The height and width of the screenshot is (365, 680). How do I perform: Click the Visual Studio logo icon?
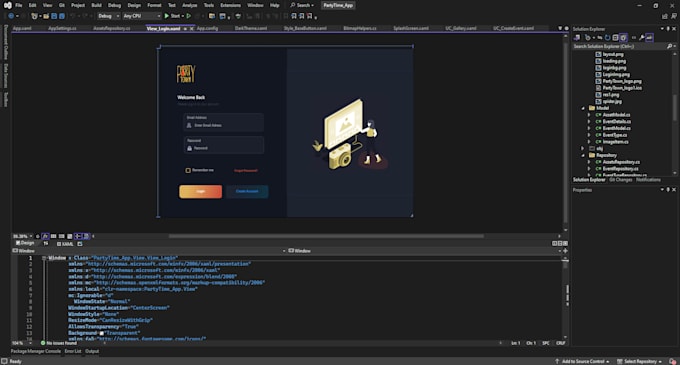pos(7,5)
